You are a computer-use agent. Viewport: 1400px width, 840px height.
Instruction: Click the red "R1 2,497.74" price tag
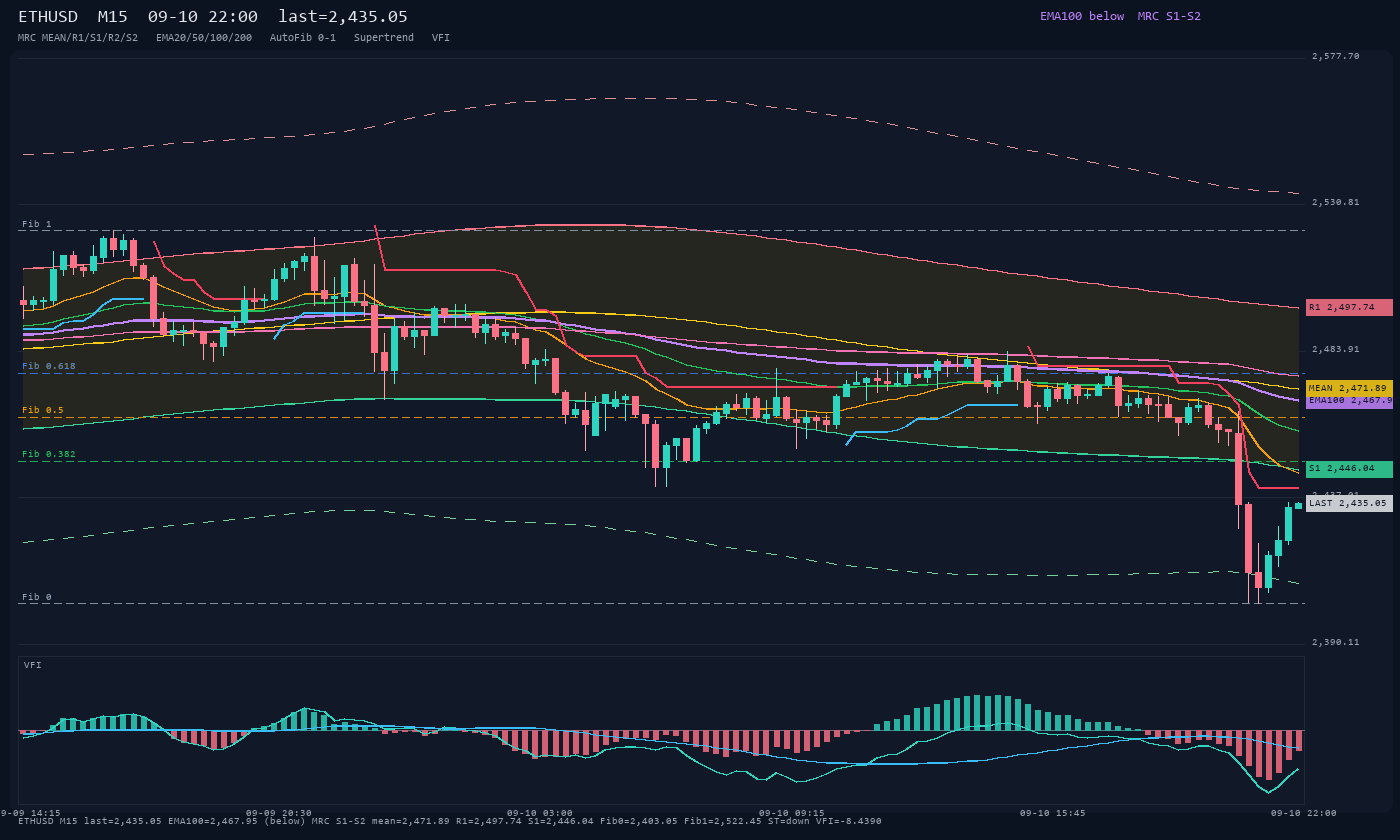coord(1349,308)
